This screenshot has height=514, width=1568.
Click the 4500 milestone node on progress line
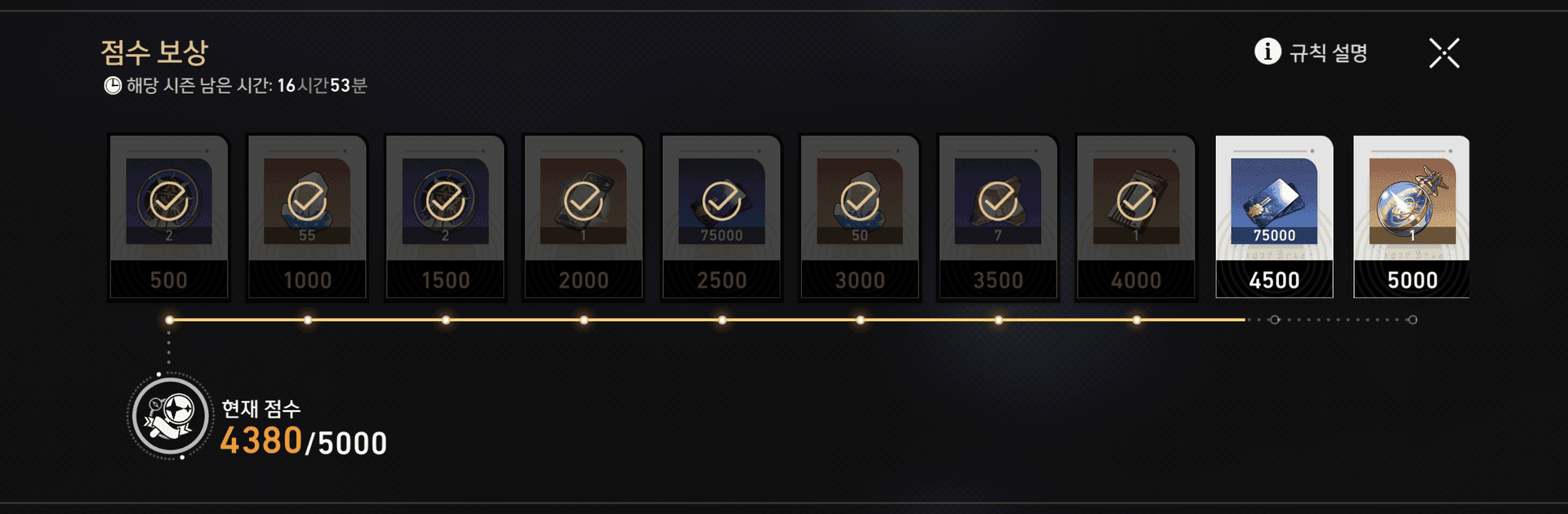pos(1274,320)
